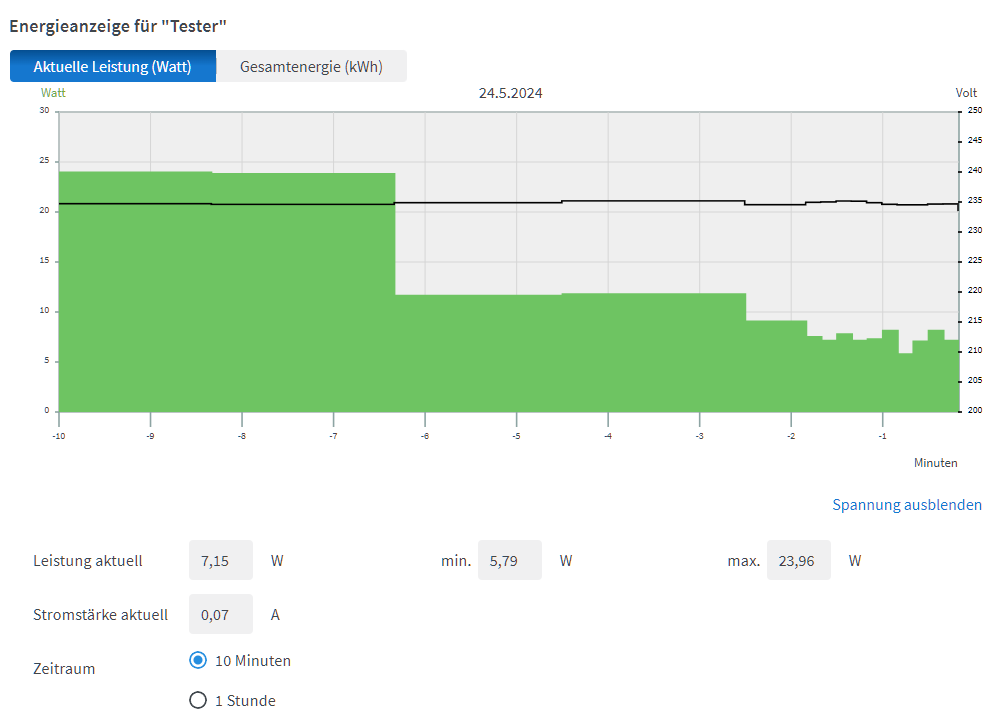Select the Aktuelle Leistung (Watt) tab
The image size is (997, 727).
point(113,66)
